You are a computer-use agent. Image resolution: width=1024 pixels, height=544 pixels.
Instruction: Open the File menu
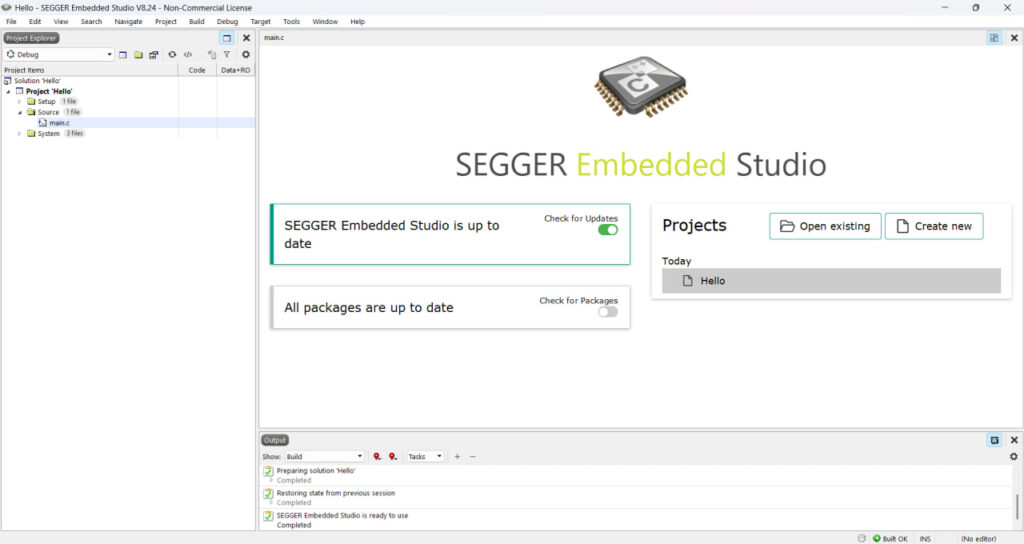(x=11, y=22)
